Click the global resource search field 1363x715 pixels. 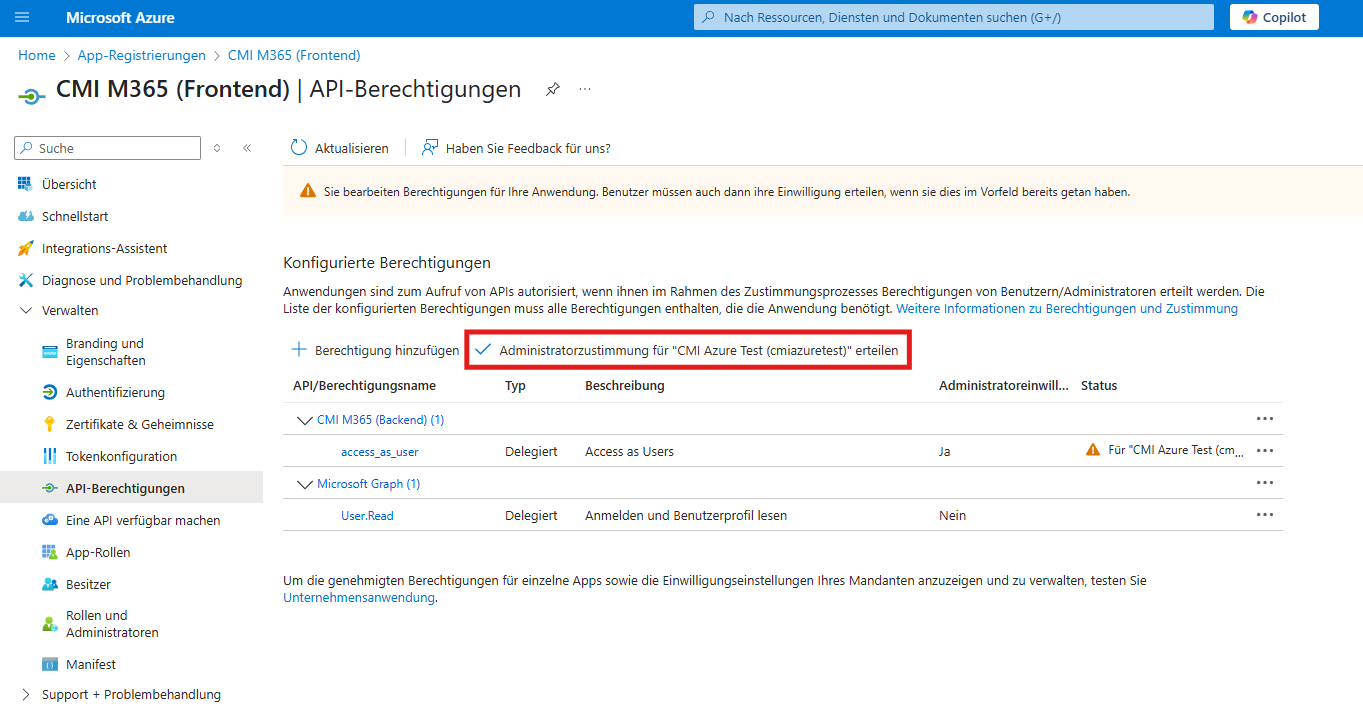(952, 17)
